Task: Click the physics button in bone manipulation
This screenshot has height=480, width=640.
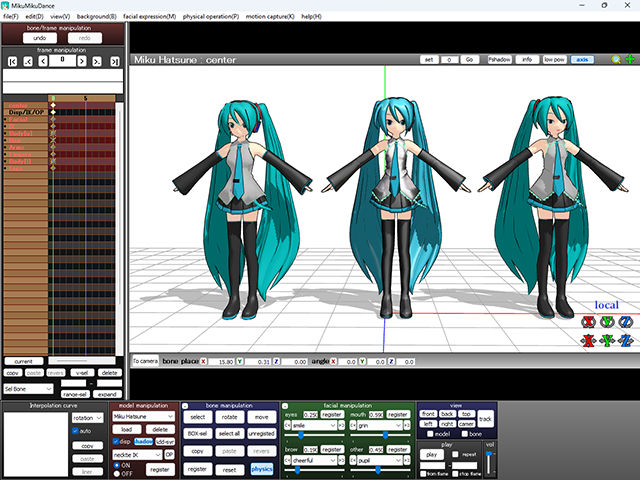Action: [262, 468]
